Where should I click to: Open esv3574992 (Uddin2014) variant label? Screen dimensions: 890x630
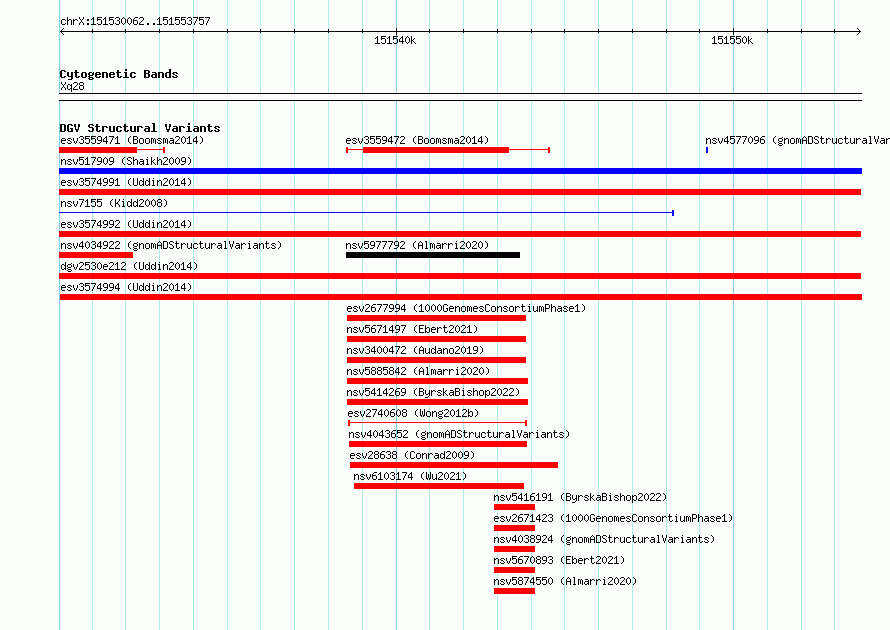[126, 224]
